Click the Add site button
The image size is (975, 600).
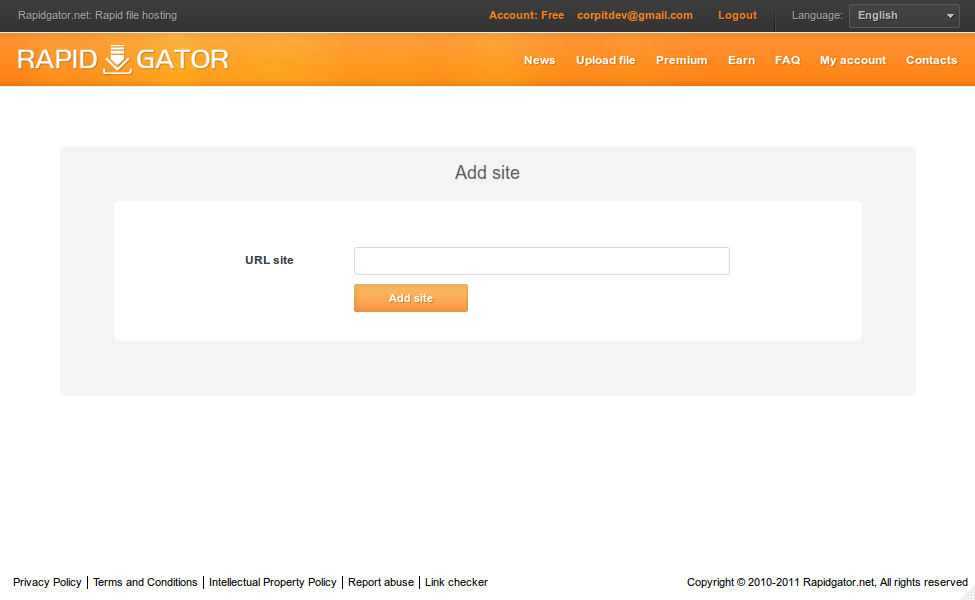[x=410, y=298]
